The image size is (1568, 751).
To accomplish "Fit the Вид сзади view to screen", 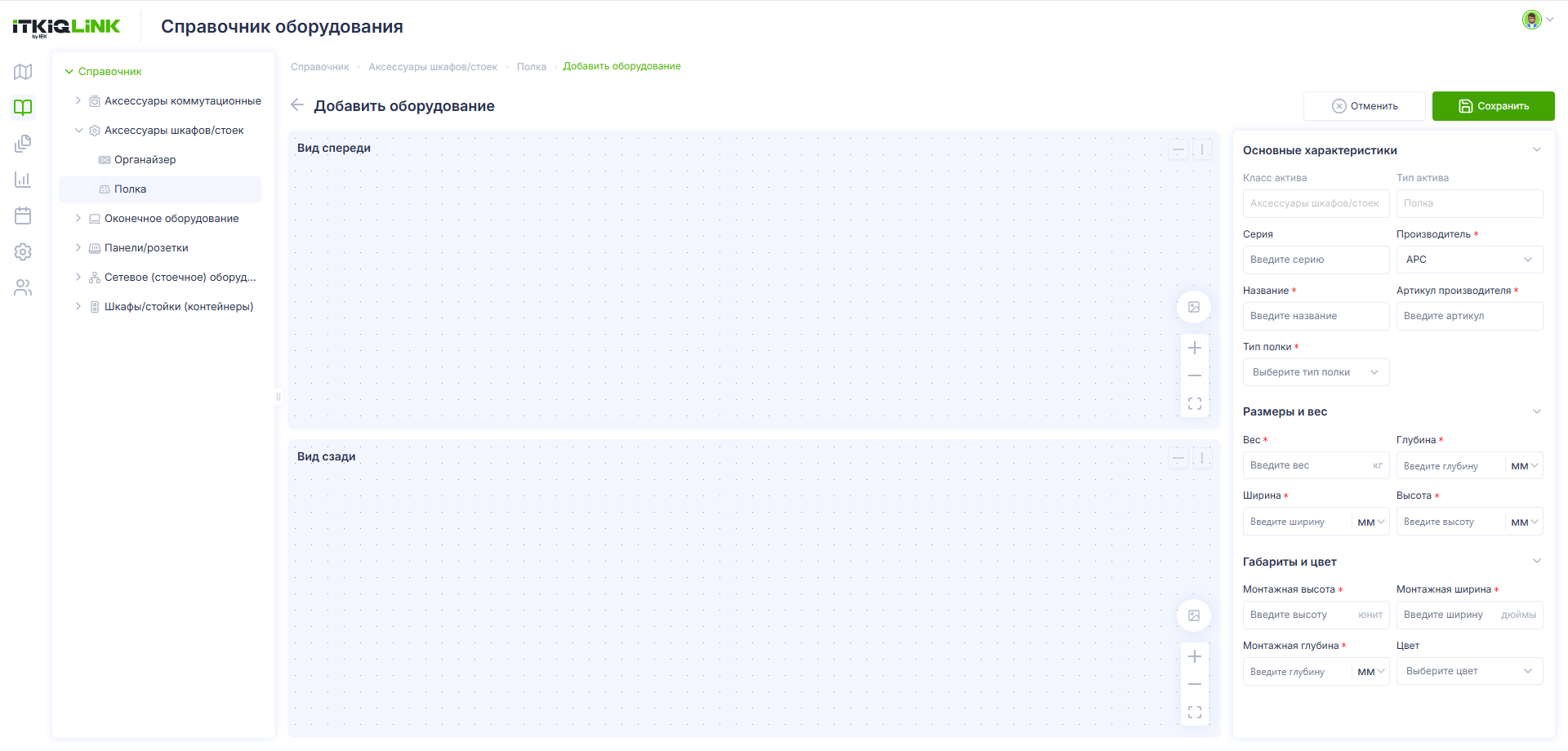I will click(1195, 712).
